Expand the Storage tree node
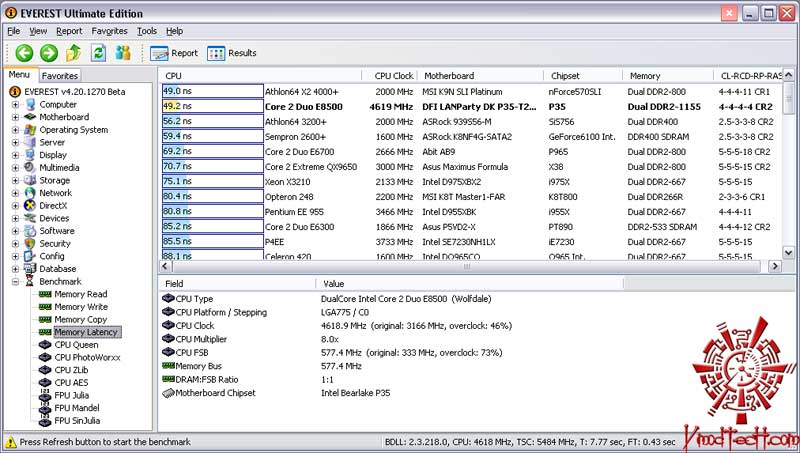Screen dimensions: 800x453 pos(15,181)
